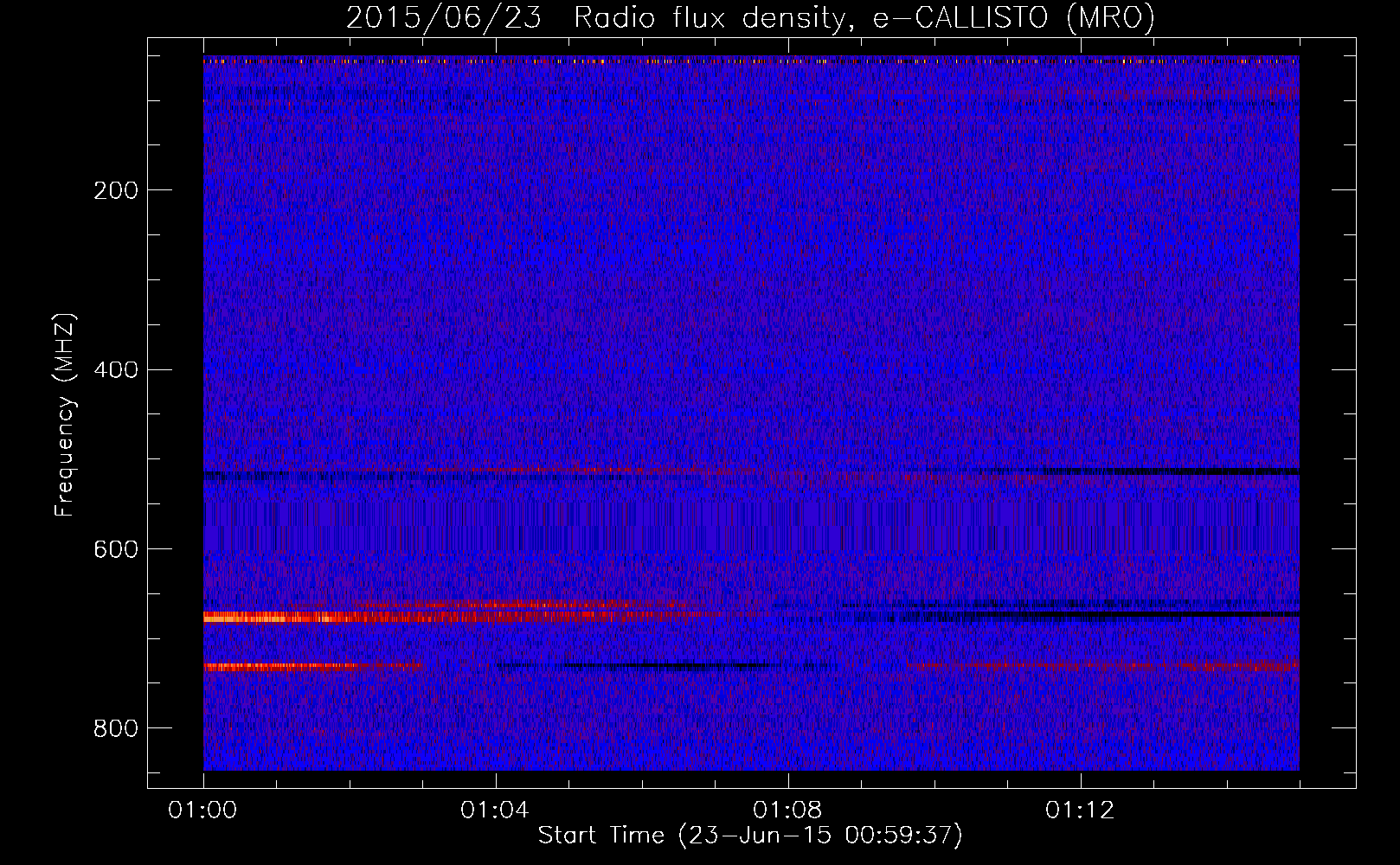Click the 01:08 time tick label

click(787, 811)
